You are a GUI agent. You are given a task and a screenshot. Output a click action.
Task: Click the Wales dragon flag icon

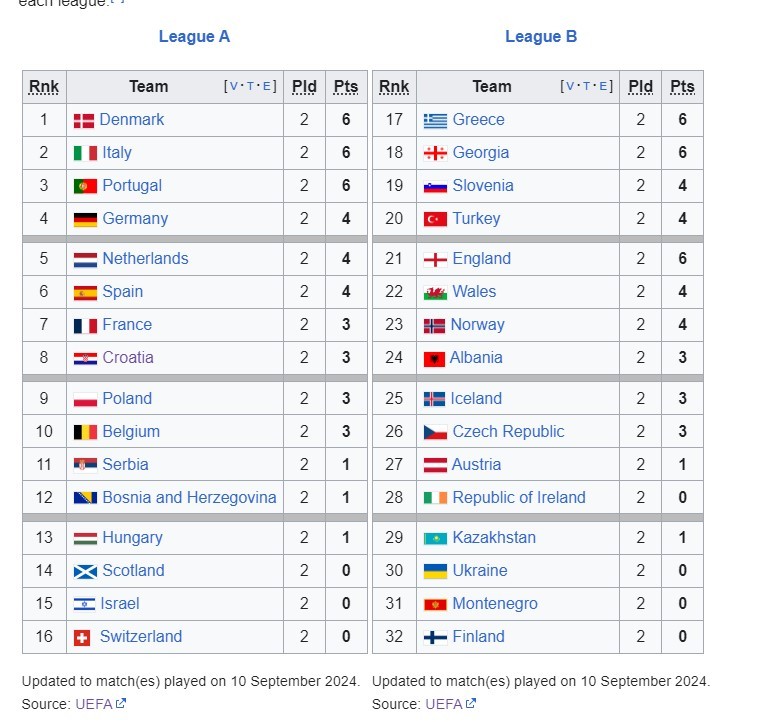click(435, 293)
